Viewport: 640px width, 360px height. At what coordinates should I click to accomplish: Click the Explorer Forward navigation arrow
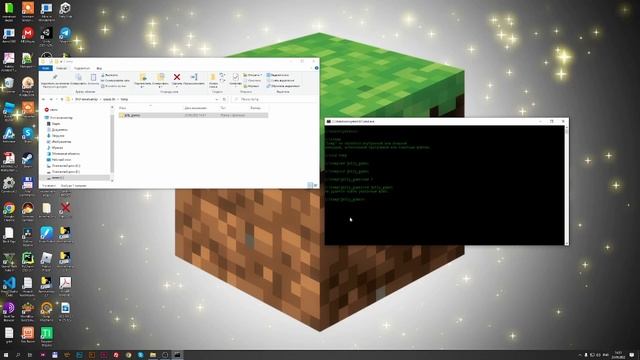pyautogui.click(x=51, y=99)
